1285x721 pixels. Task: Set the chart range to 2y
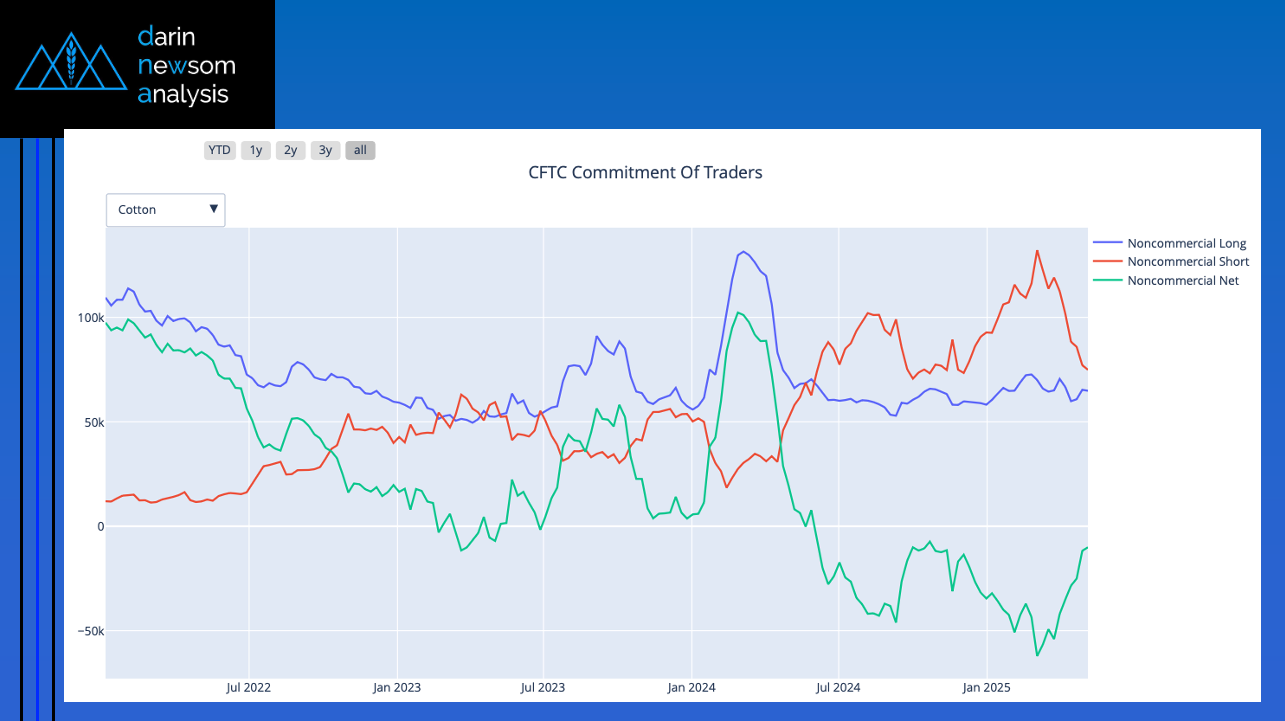[290, 150]
